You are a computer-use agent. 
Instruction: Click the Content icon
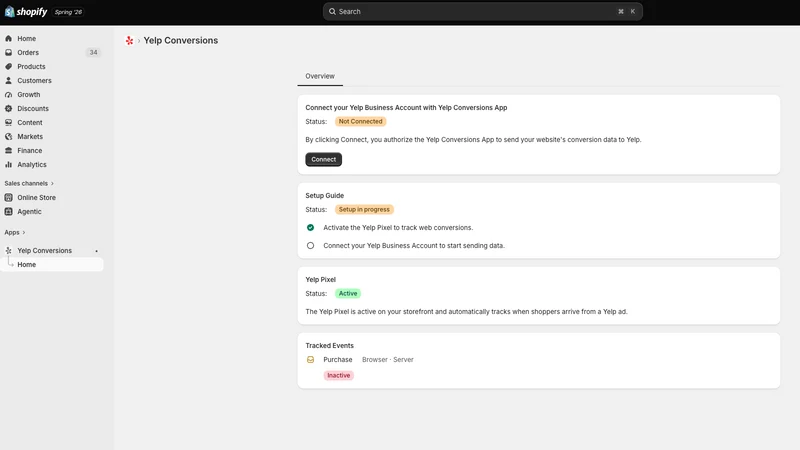tap(9, 122)
